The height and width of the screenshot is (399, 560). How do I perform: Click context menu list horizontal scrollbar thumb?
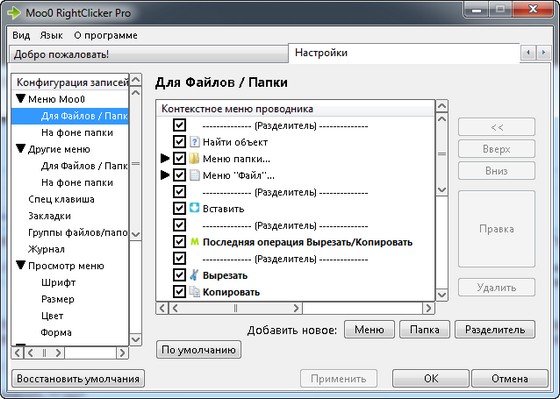[x=235, y=308]
